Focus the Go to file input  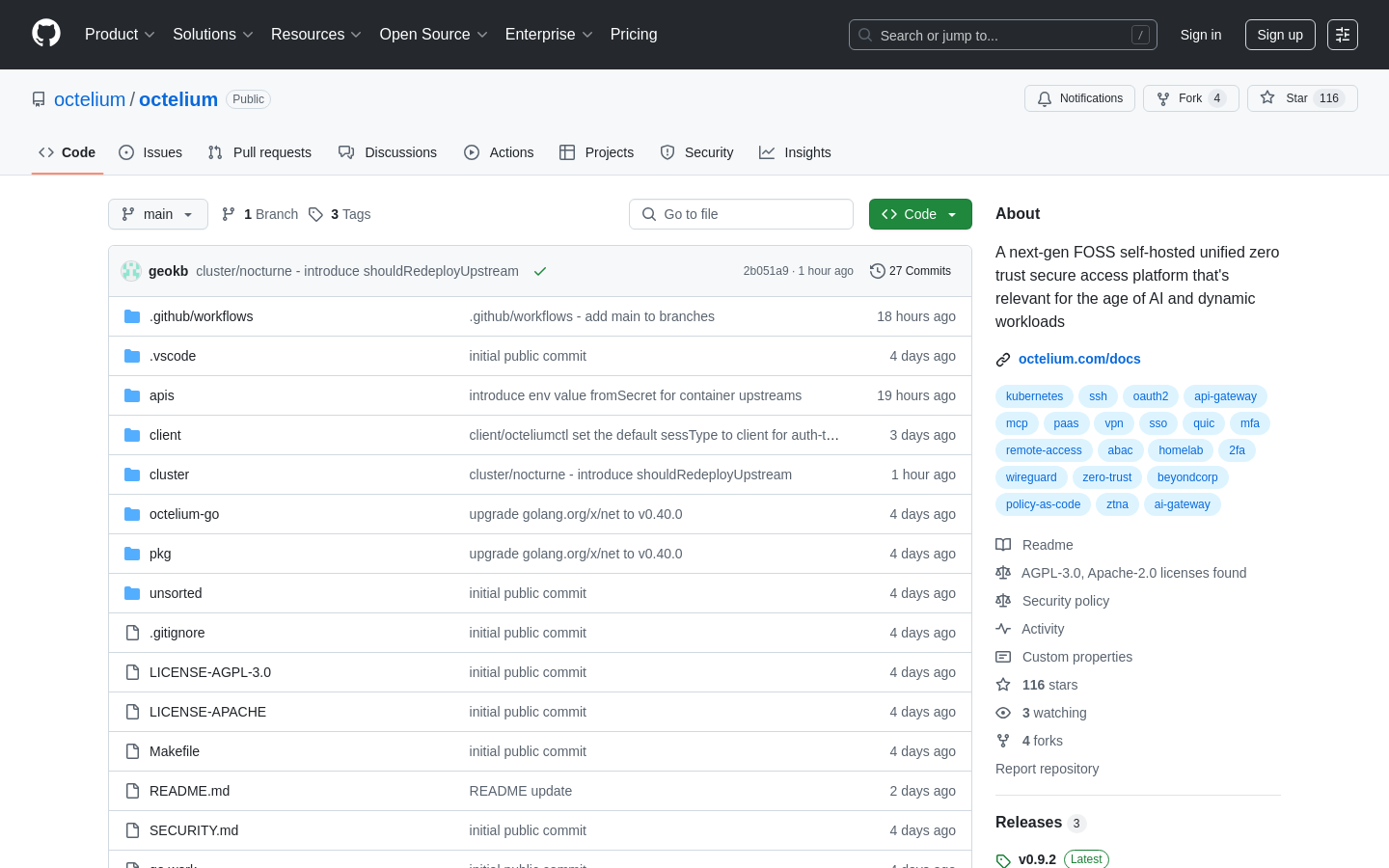pos(741,214)
